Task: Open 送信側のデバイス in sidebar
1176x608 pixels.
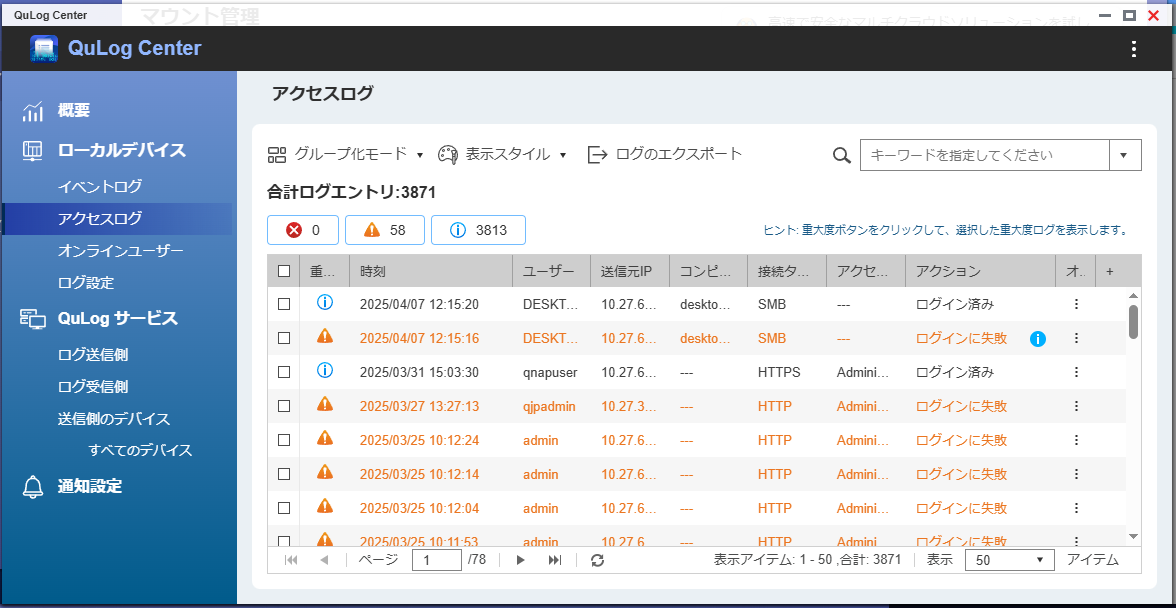Action: point(114,419)
